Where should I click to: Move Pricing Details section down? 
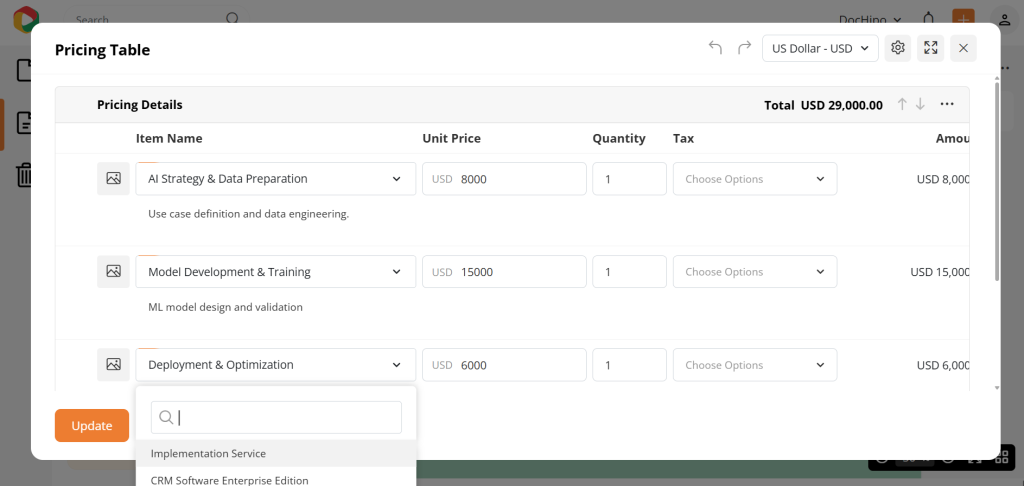point(920,104)
